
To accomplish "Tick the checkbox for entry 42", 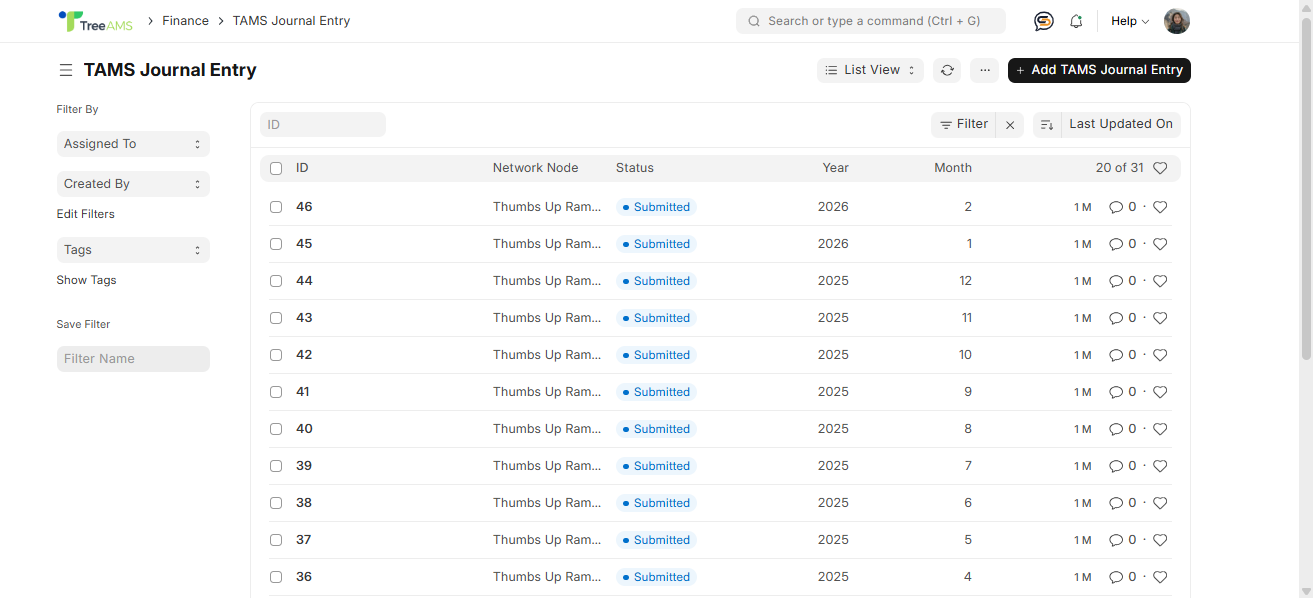I will [x=276, y=355].
